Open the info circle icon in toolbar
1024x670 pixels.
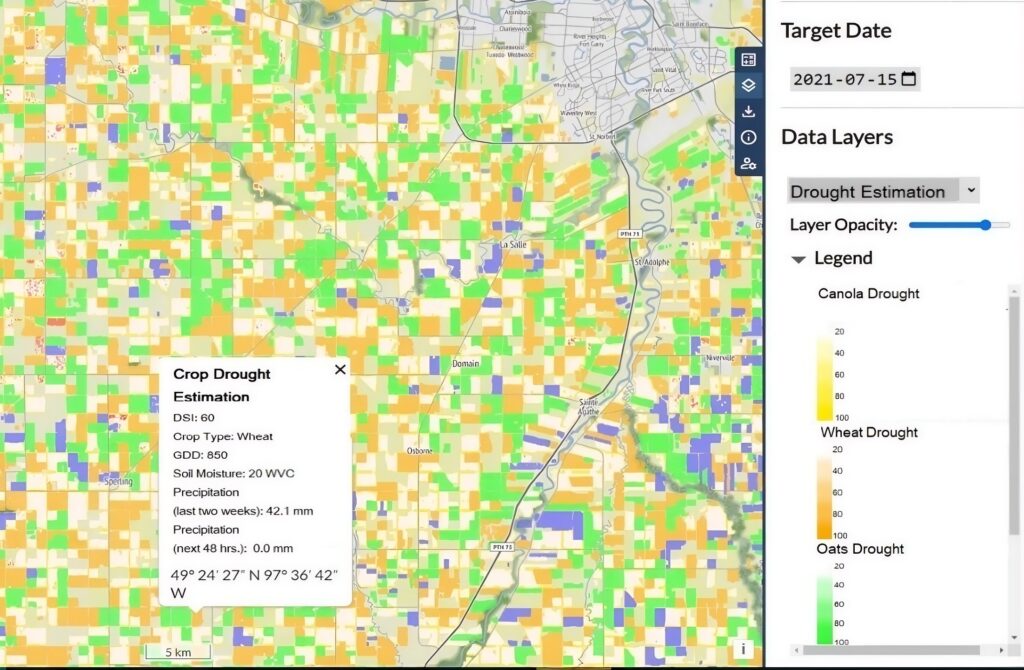point(748,137)
